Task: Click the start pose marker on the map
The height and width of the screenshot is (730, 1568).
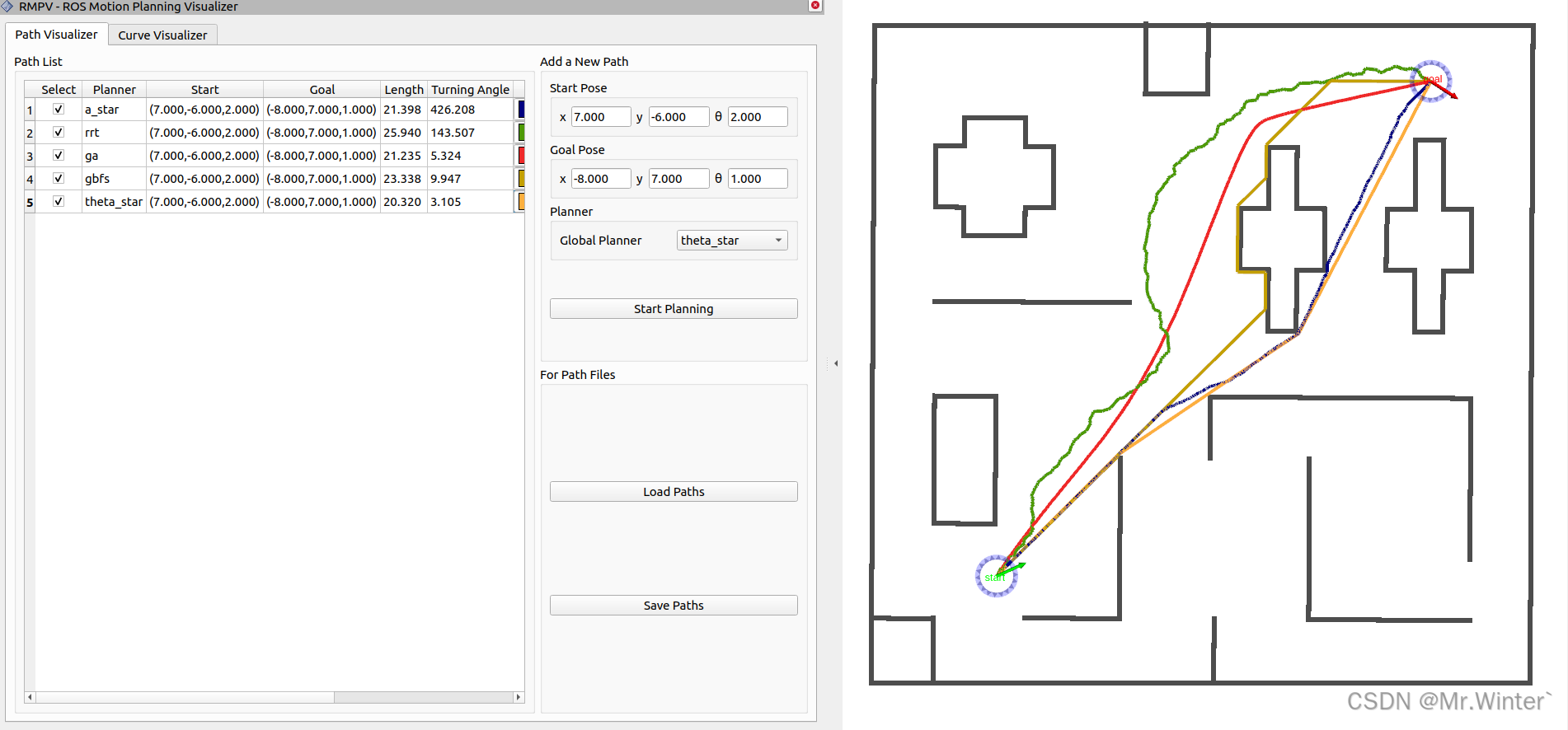Action: (x=997, y=576)
